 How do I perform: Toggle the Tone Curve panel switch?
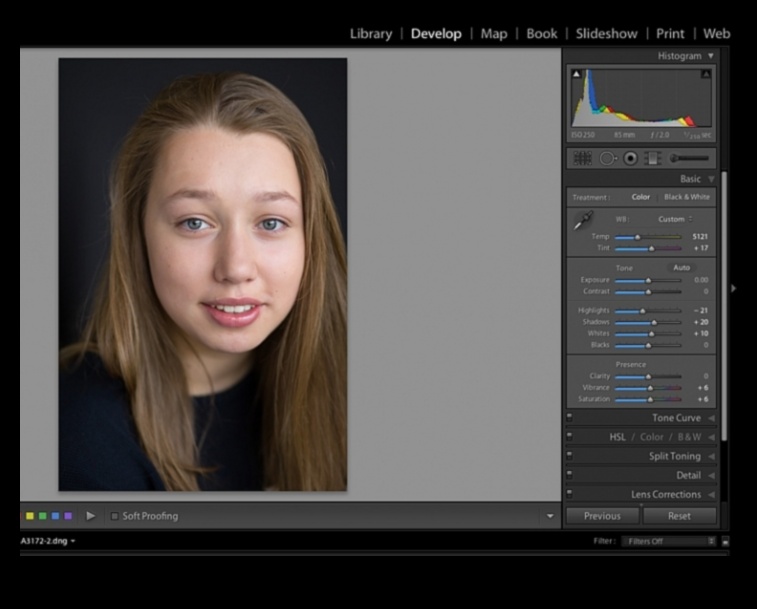(x=570, y=418)
